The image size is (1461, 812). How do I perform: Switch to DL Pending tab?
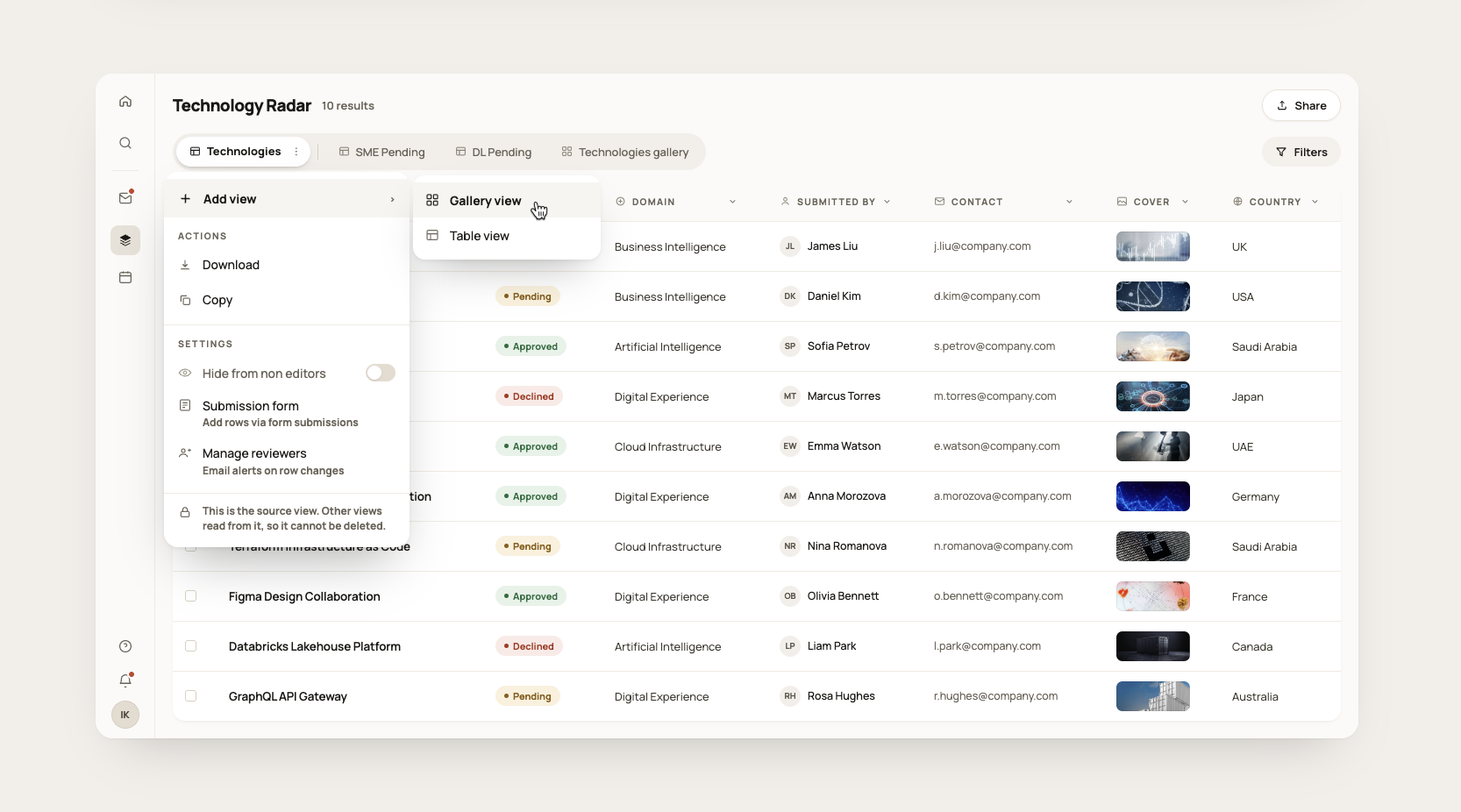pyautogui.click(x=494, y=152)
